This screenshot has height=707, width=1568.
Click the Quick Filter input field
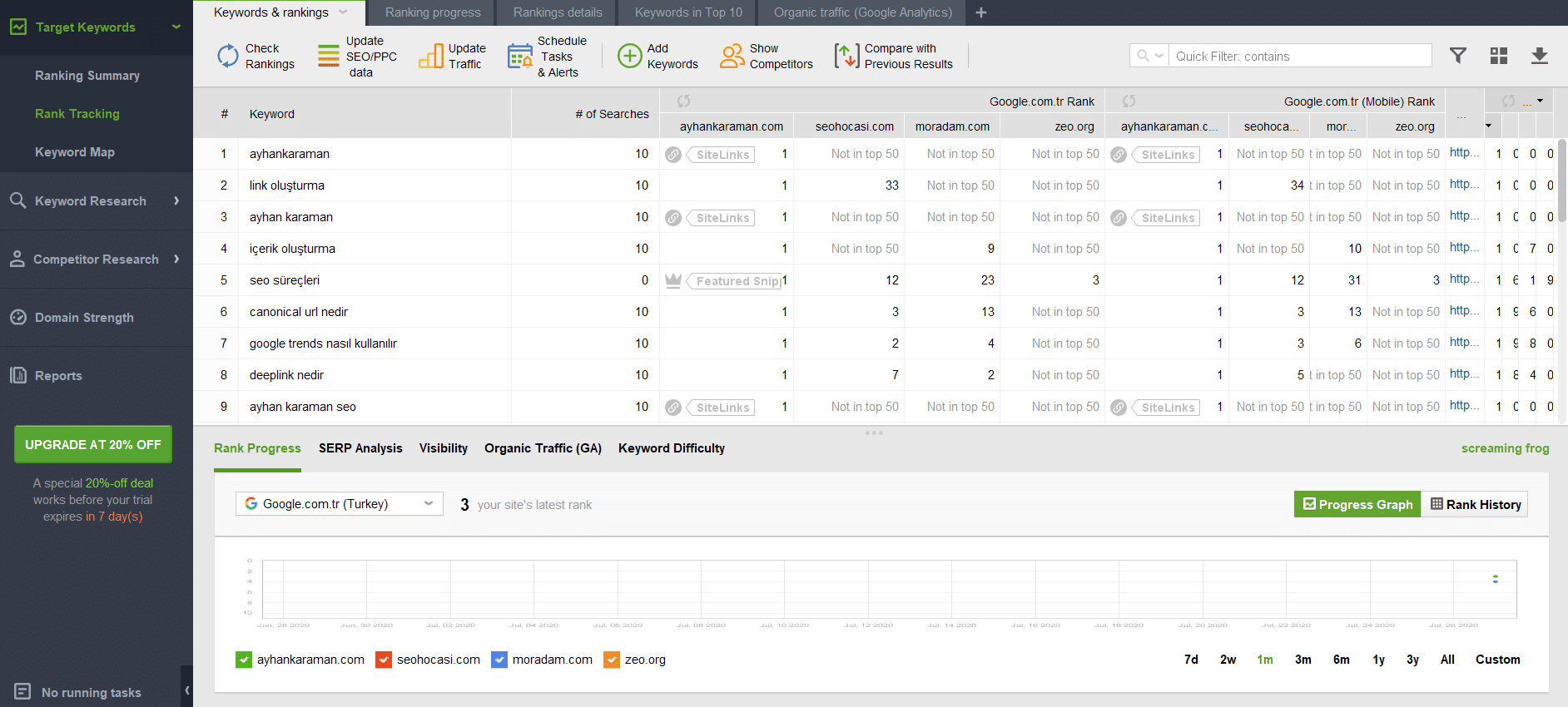1300,56
